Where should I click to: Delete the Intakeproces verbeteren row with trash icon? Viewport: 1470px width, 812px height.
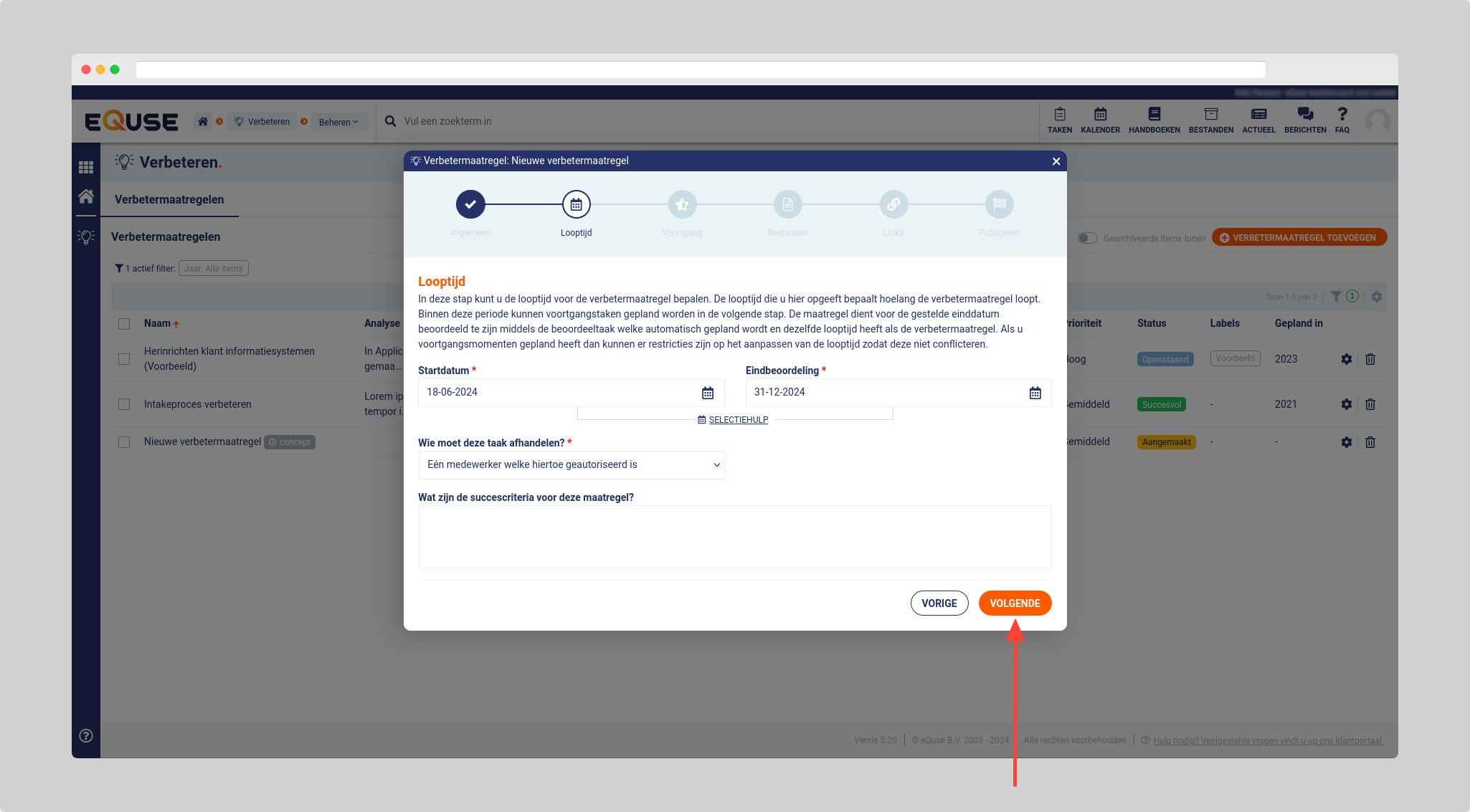[x=1370, y=404]
